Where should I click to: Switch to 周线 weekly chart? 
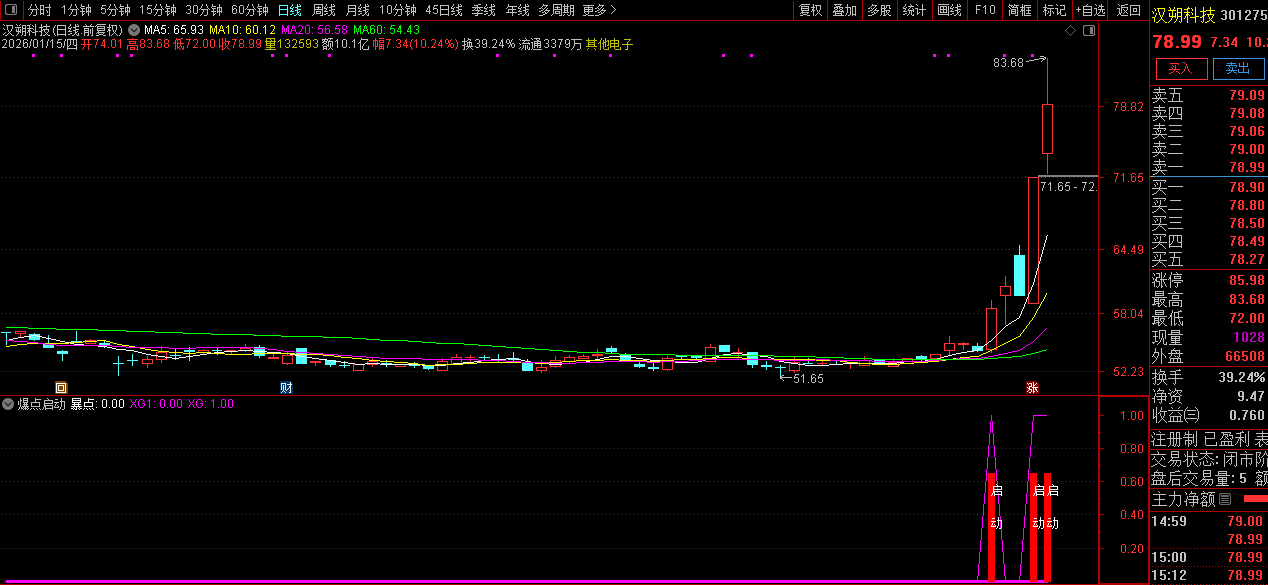coord(323,10)
